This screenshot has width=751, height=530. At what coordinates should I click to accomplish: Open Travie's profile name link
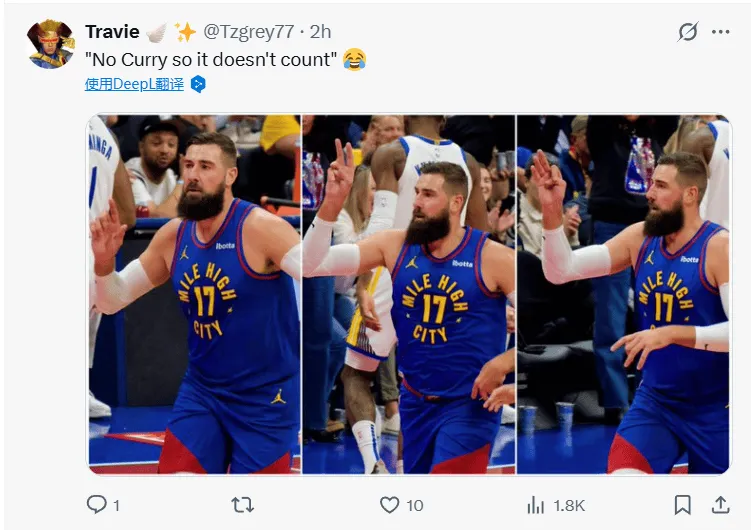(112, 32)
